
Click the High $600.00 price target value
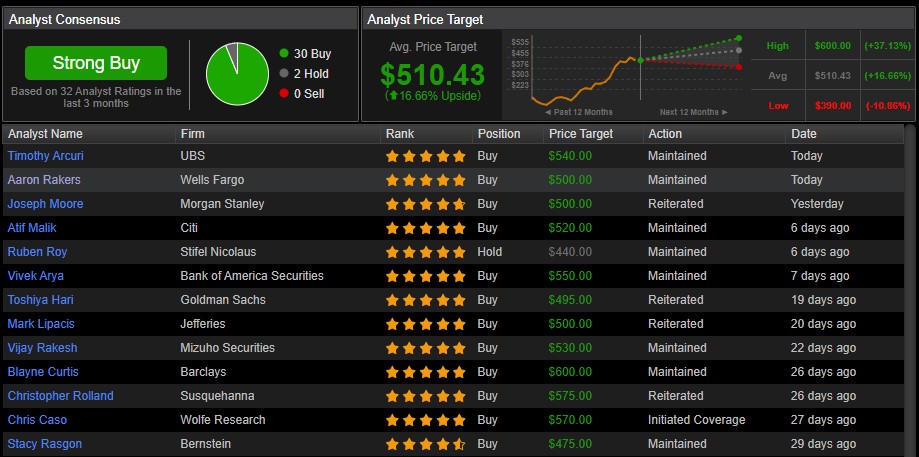pos(832,46)
